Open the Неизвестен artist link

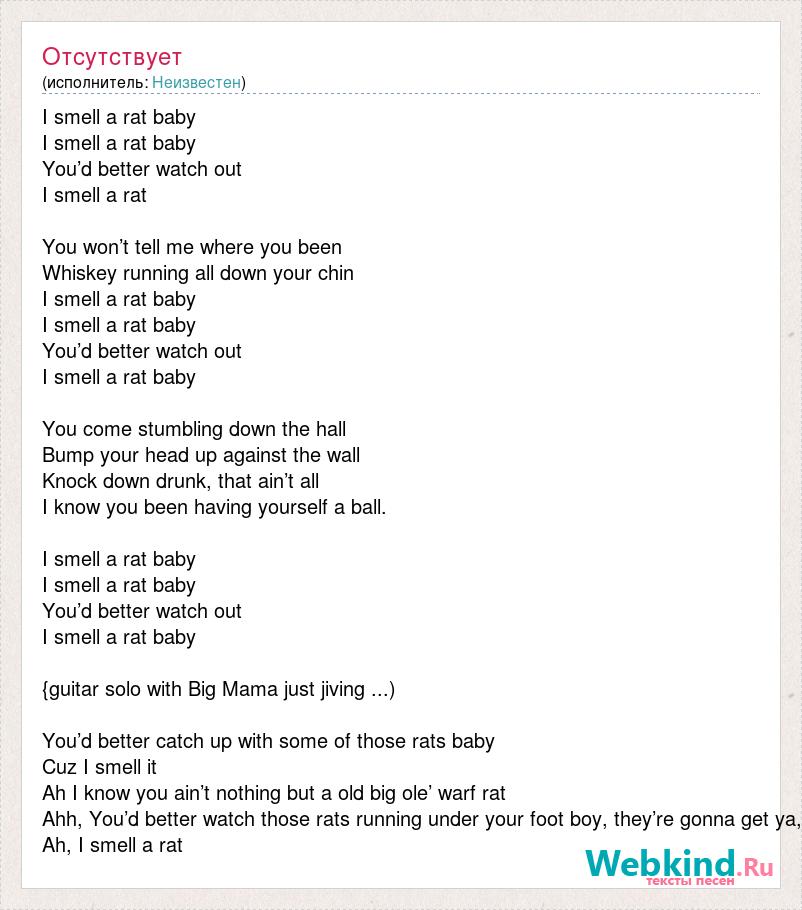pos(196,82)
